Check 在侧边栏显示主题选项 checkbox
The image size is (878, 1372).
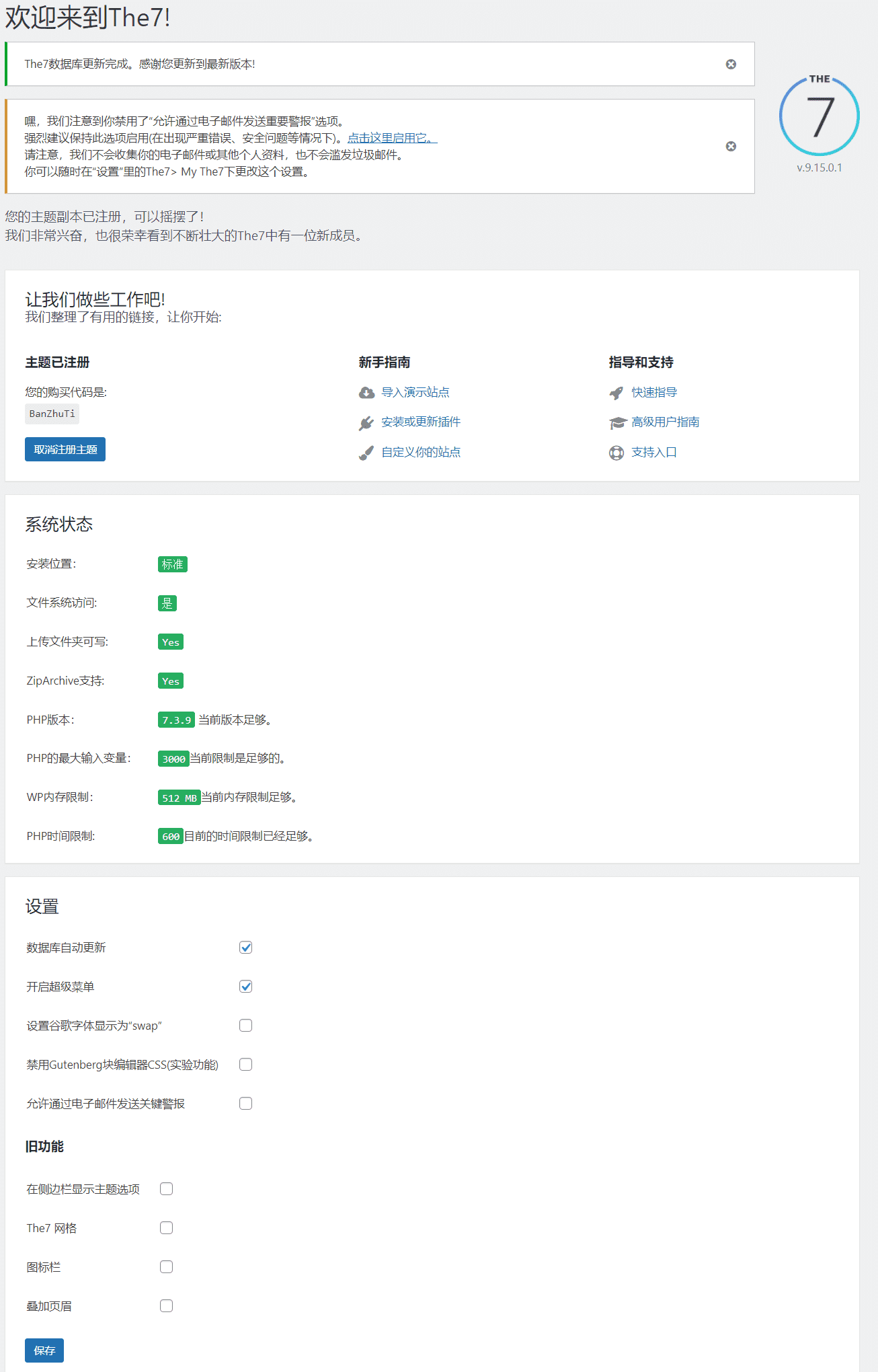coord(167,1189)
